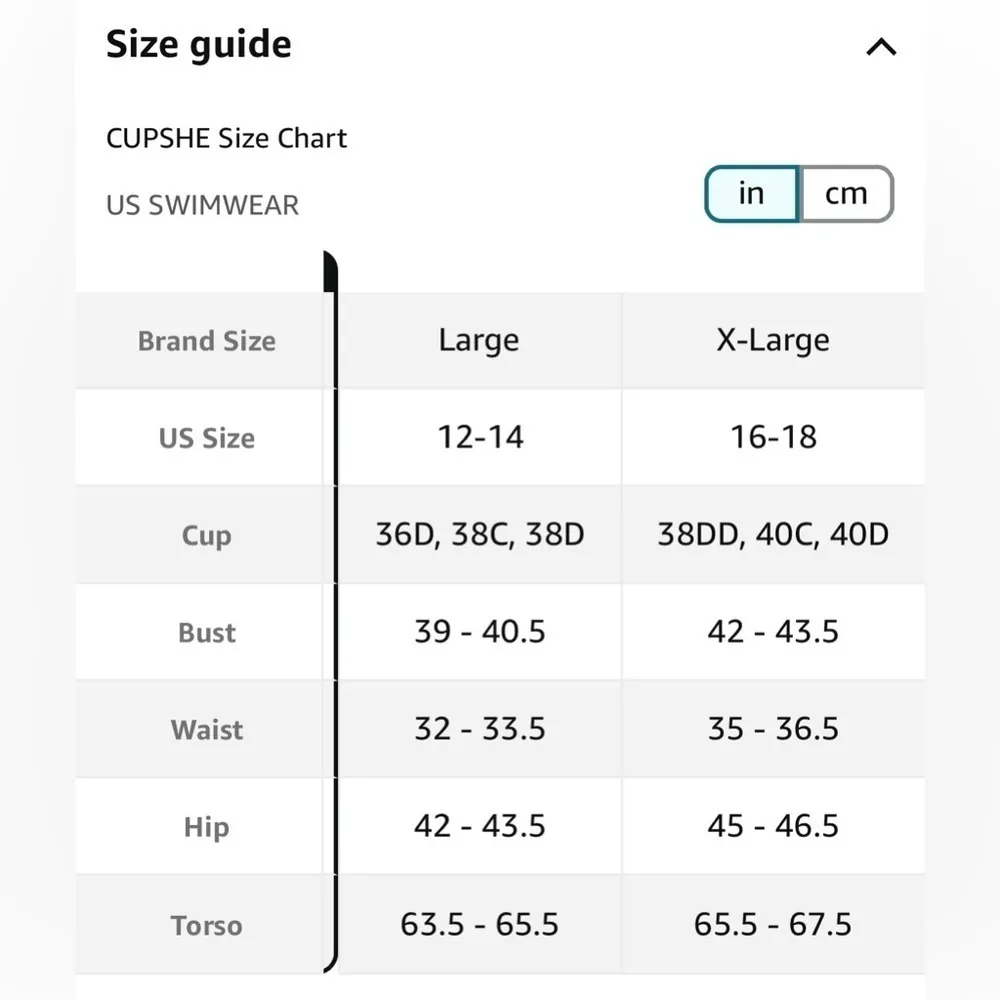Select the Large column header
The width and height of the screenshot is (1000, 1000).
coord(478,340)
